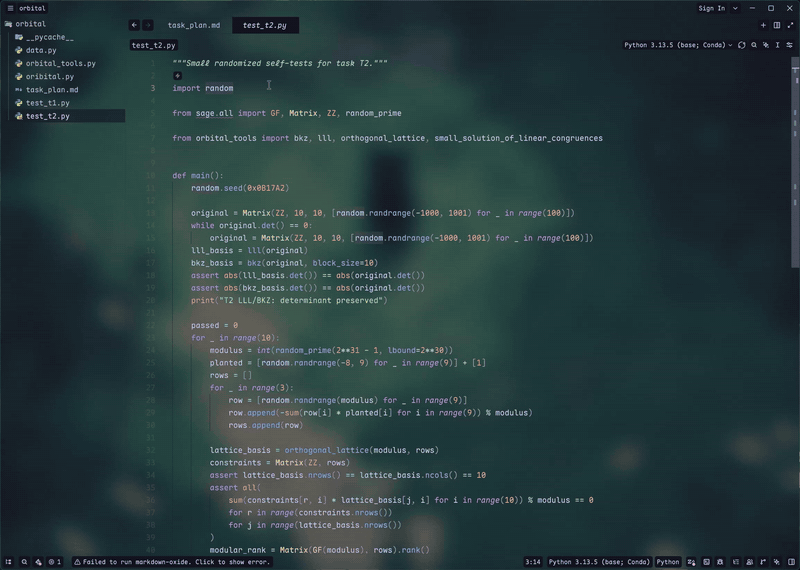Open the application hamburger menu
Screen dimensions: 800x570
pyautogui.click(x=10, y=8)
